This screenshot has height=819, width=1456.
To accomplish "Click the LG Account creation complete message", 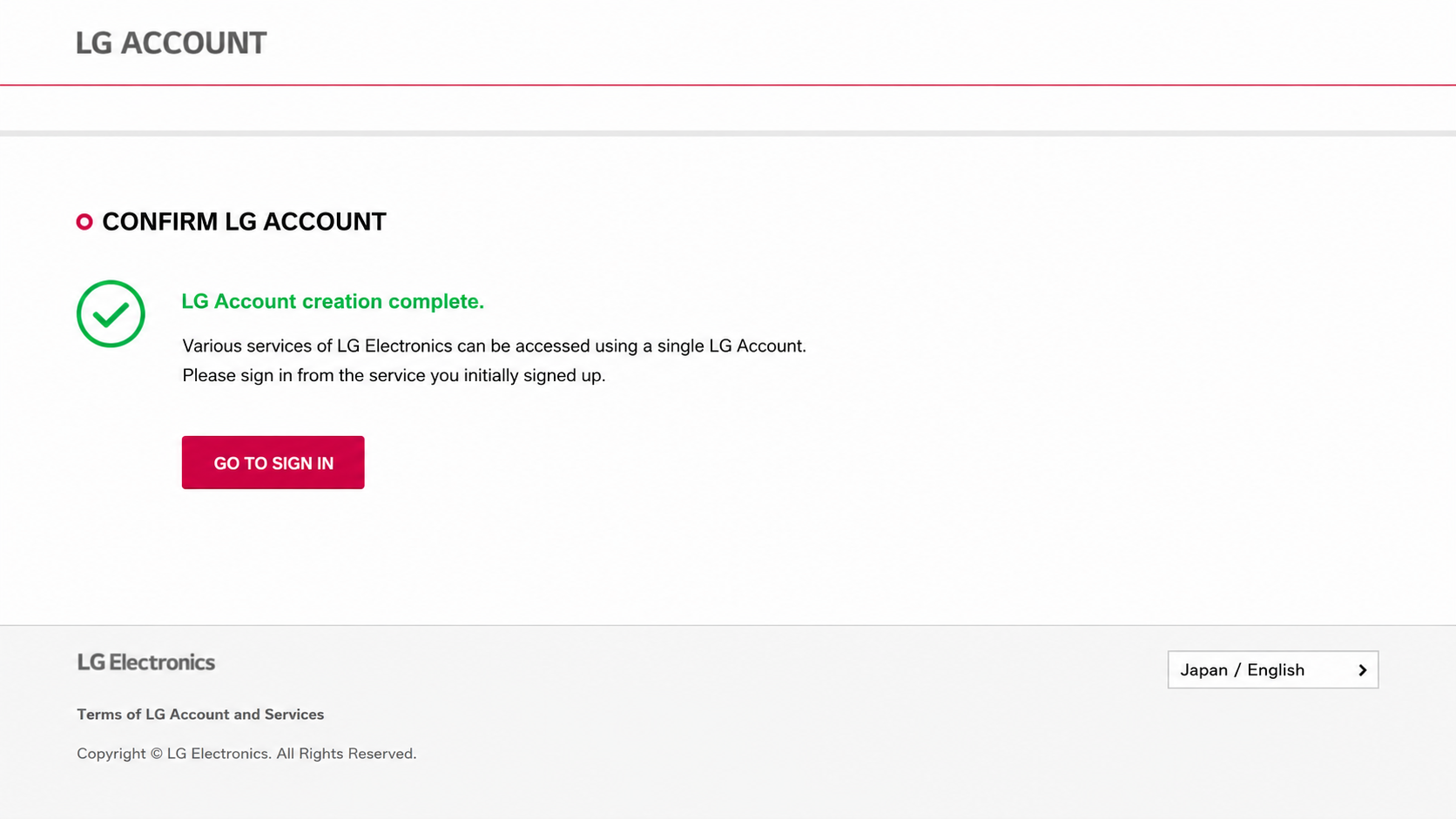I will pos(333,301).
